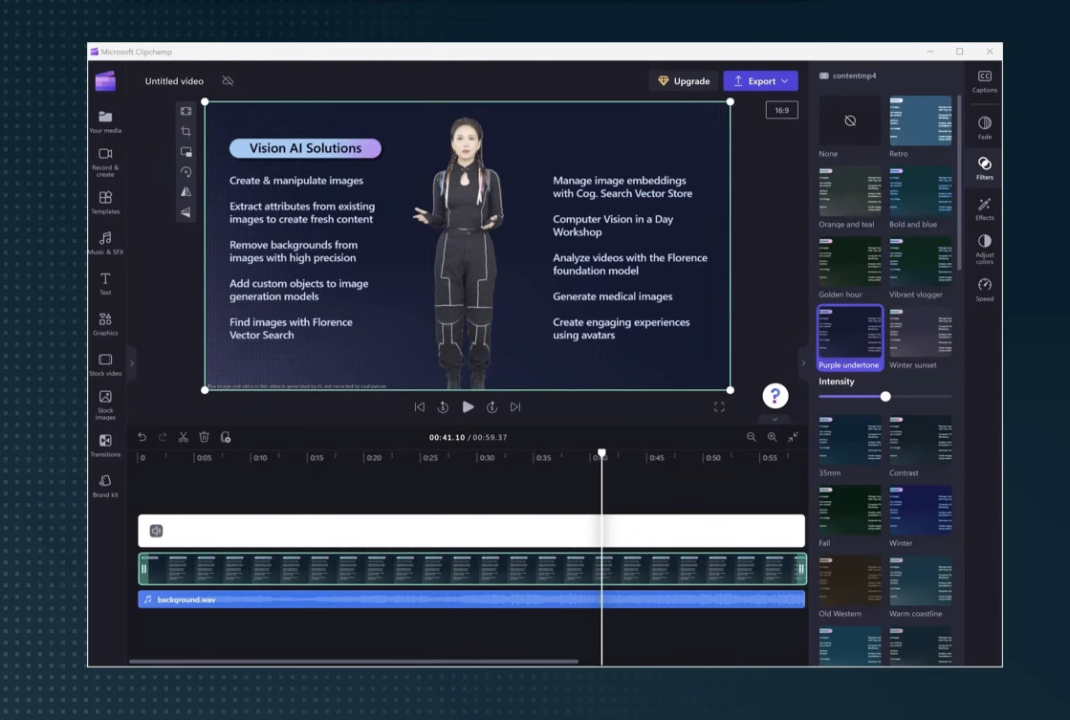Open the Transitions panel

pyautogui.click(x=105, y=443)
